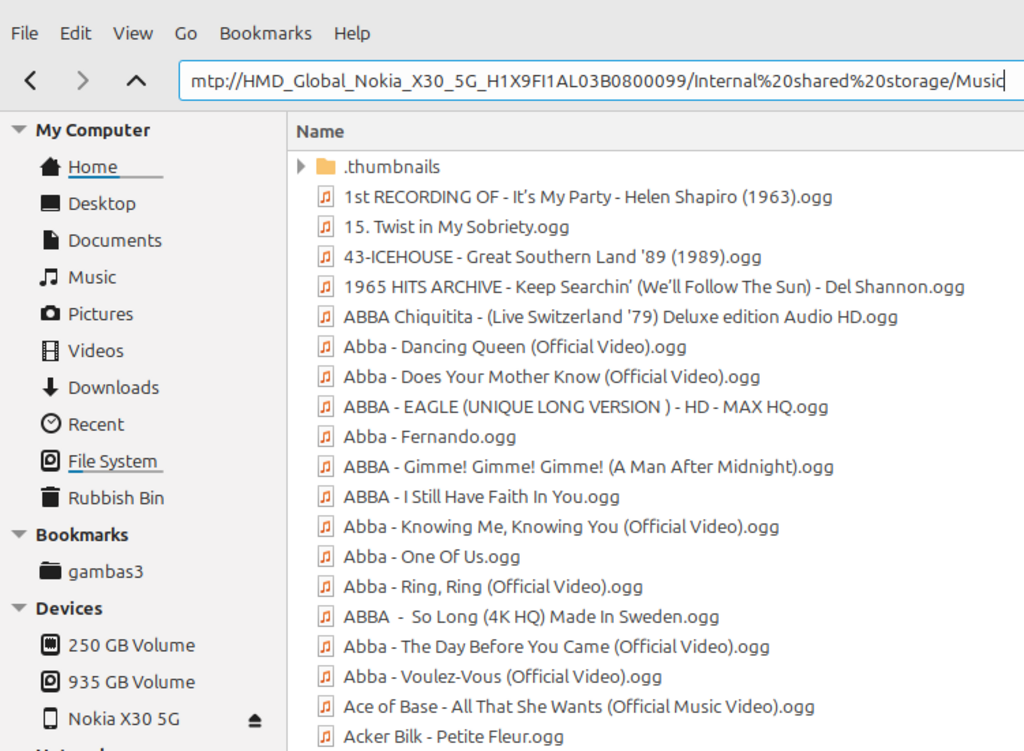
Task: Click the .thumbnails folder icon
Action: (x=326, y=167)
